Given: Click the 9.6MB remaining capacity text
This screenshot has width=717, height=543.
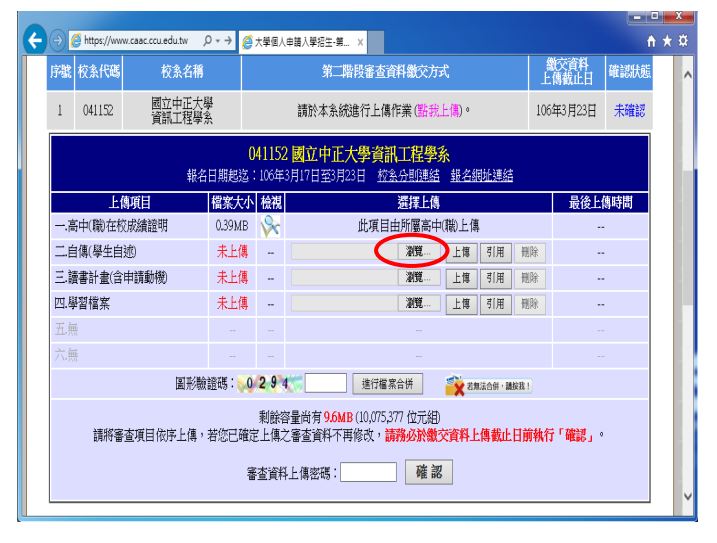Looking at the screenshot, I should click(x=338, y=417).
